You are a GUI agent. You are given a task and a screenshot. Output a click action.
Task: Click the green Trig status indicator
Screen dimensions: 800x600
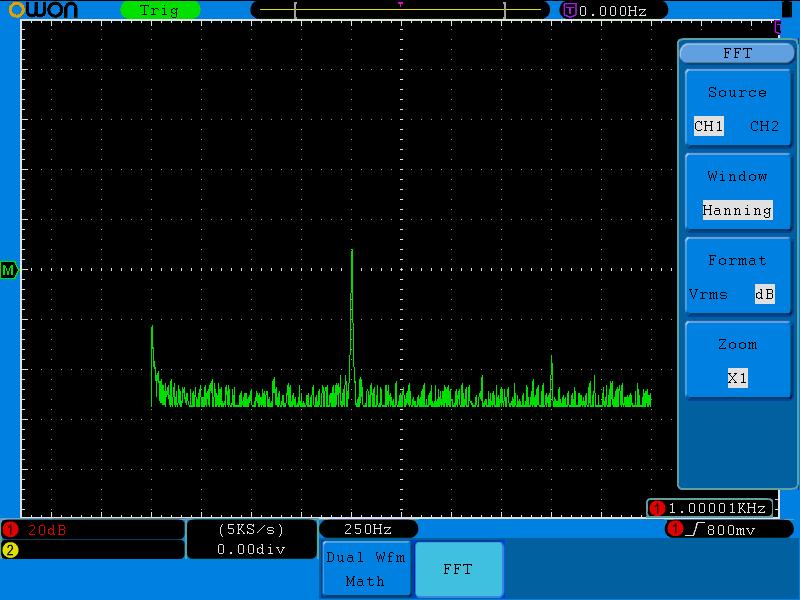pos(160,10)
